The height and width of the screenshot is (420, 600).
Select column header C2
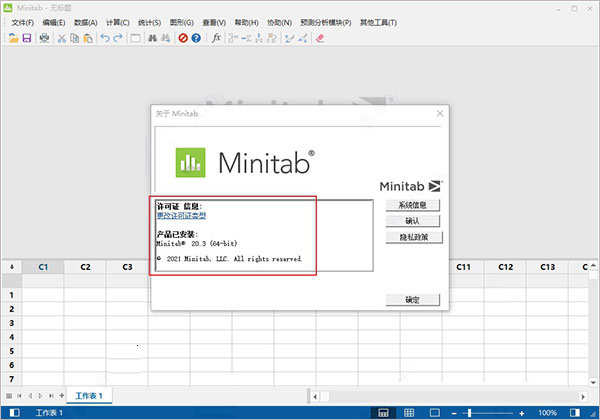click(x=85, y=267)
